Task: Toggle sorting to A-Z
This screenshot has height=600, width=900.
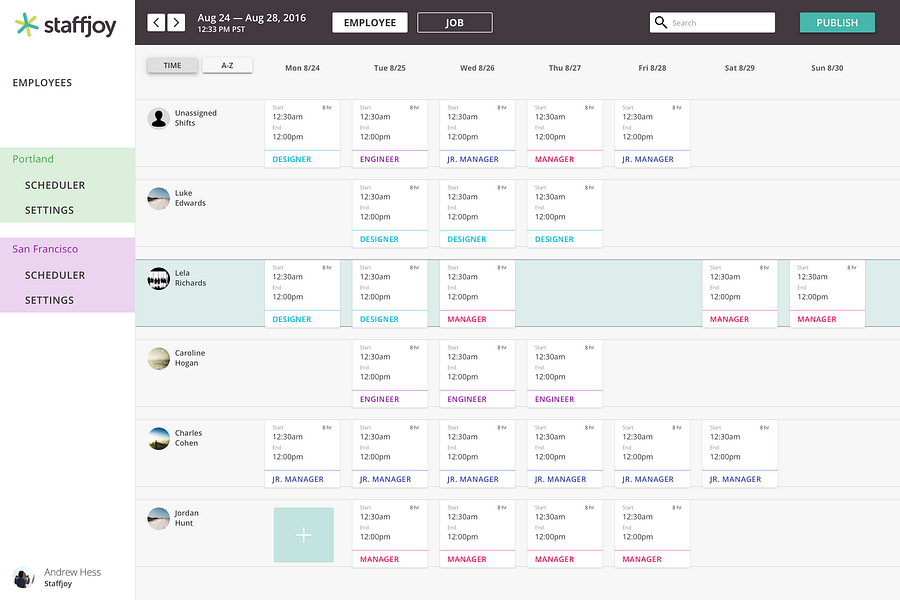Action: pos(227,65)
